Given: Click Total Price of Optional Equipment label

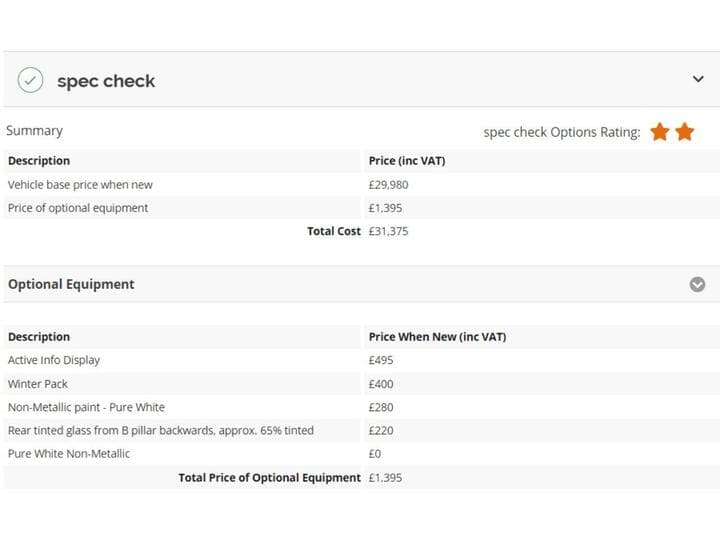Looking at the screenshot, I should pyautogui.click(x=270, y=478).
